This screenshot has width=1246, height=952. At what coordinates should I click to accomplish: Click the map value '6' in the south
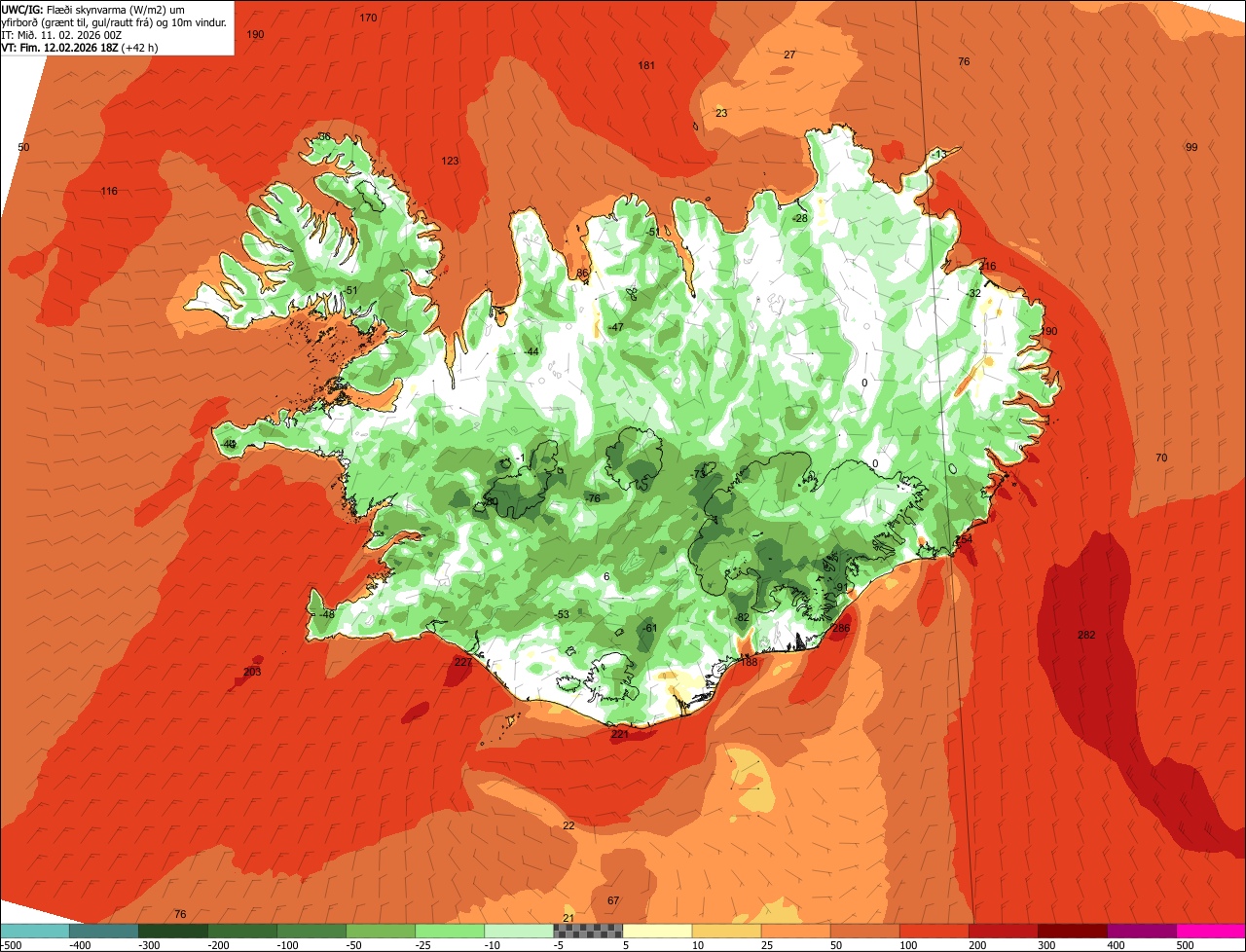606,577
